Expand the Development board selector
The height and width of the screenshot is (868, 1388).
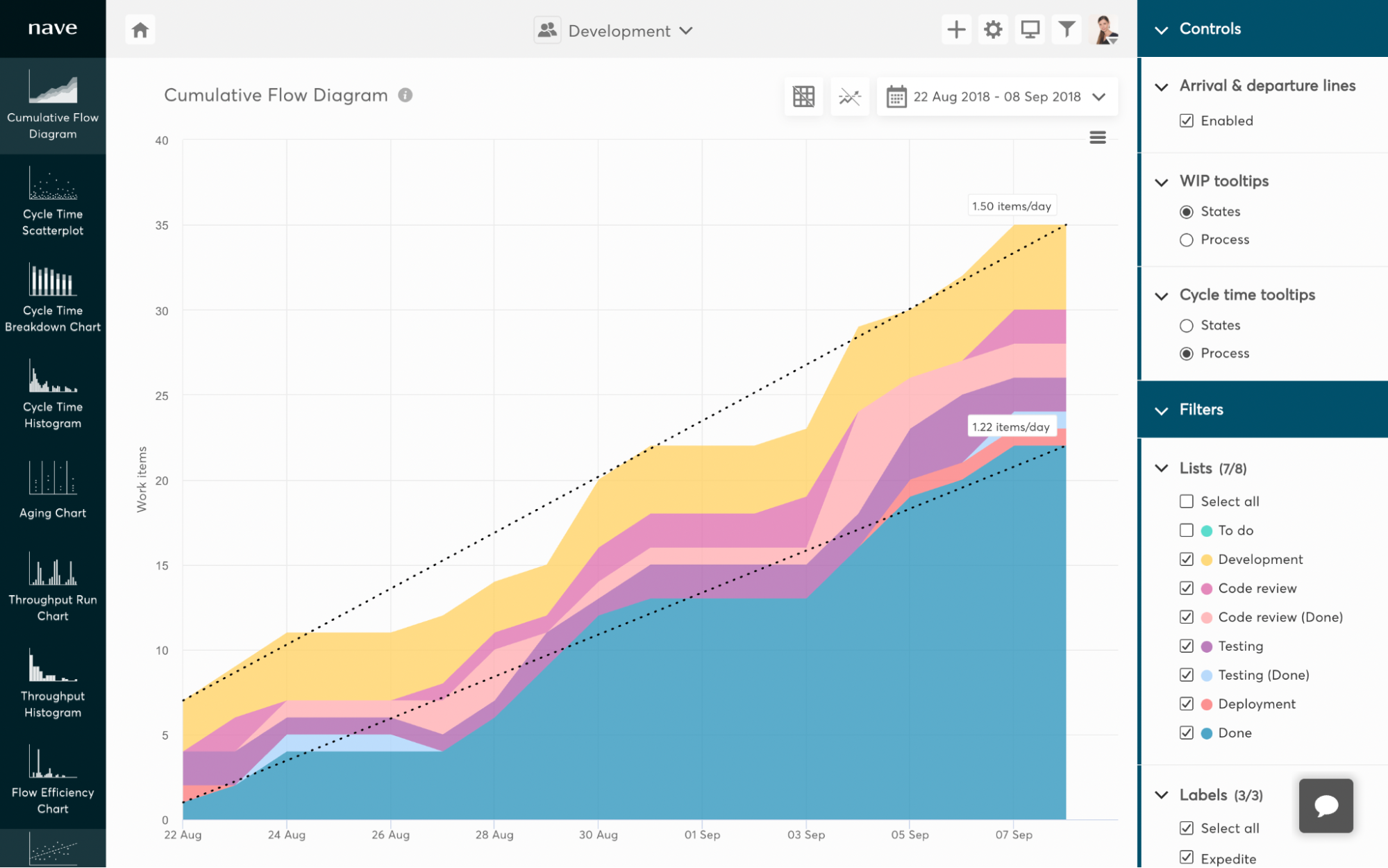coord(686,31)
